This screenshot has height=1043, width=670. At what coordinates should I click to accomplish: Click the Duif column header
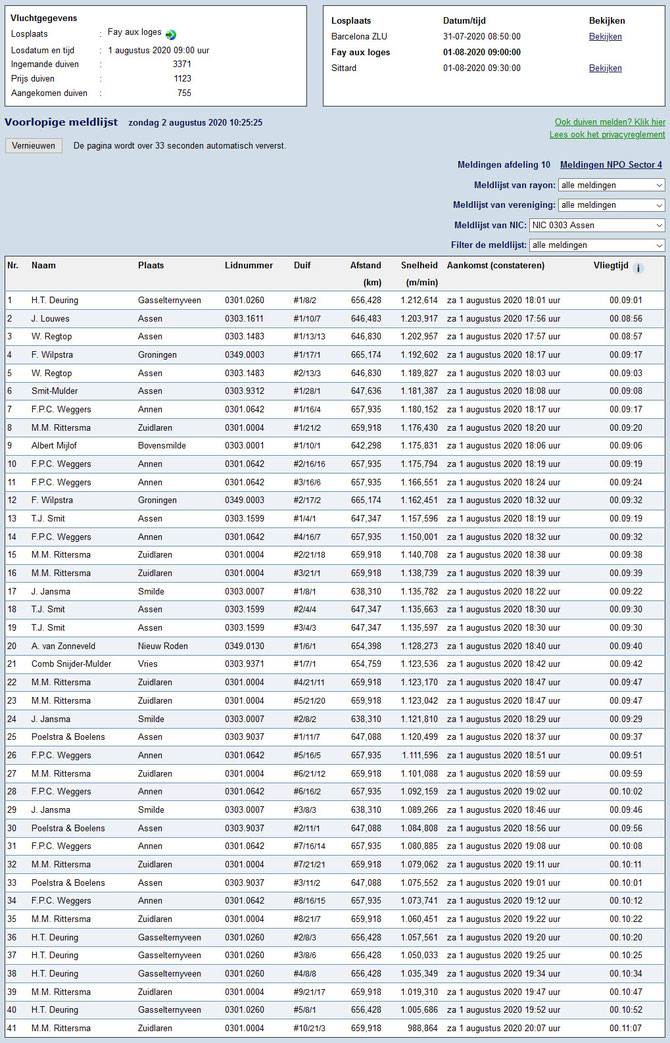(302, 265)
